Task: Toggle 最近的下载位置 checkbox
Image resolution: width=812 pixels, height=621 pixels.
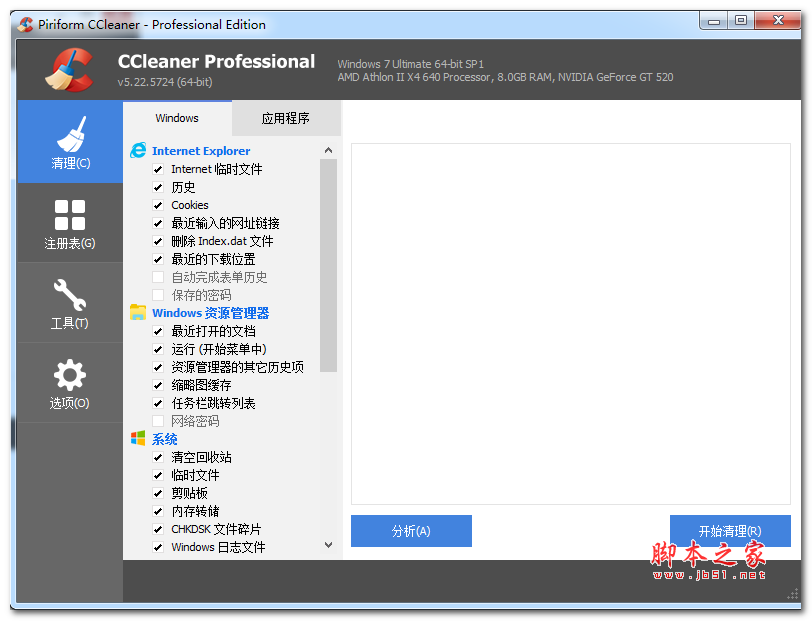Action: coord(158,259)
